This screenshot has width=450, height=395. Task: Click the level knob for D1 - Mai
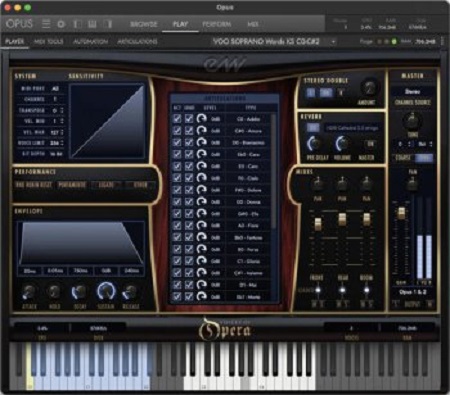tap(201, 285)
